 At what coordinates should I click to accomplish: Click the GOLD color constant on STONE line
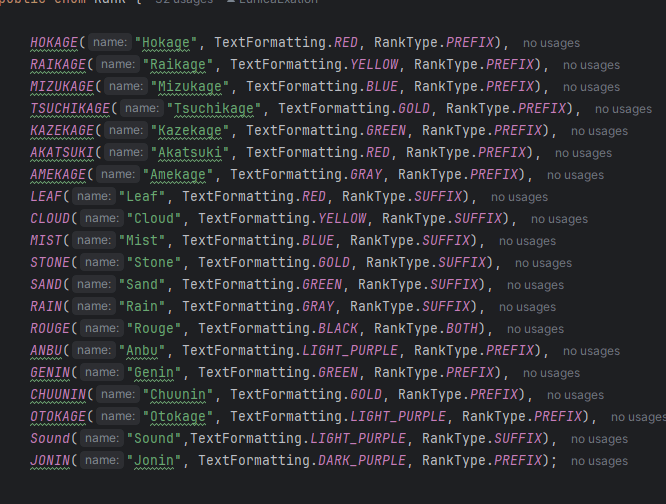[333, 262]
